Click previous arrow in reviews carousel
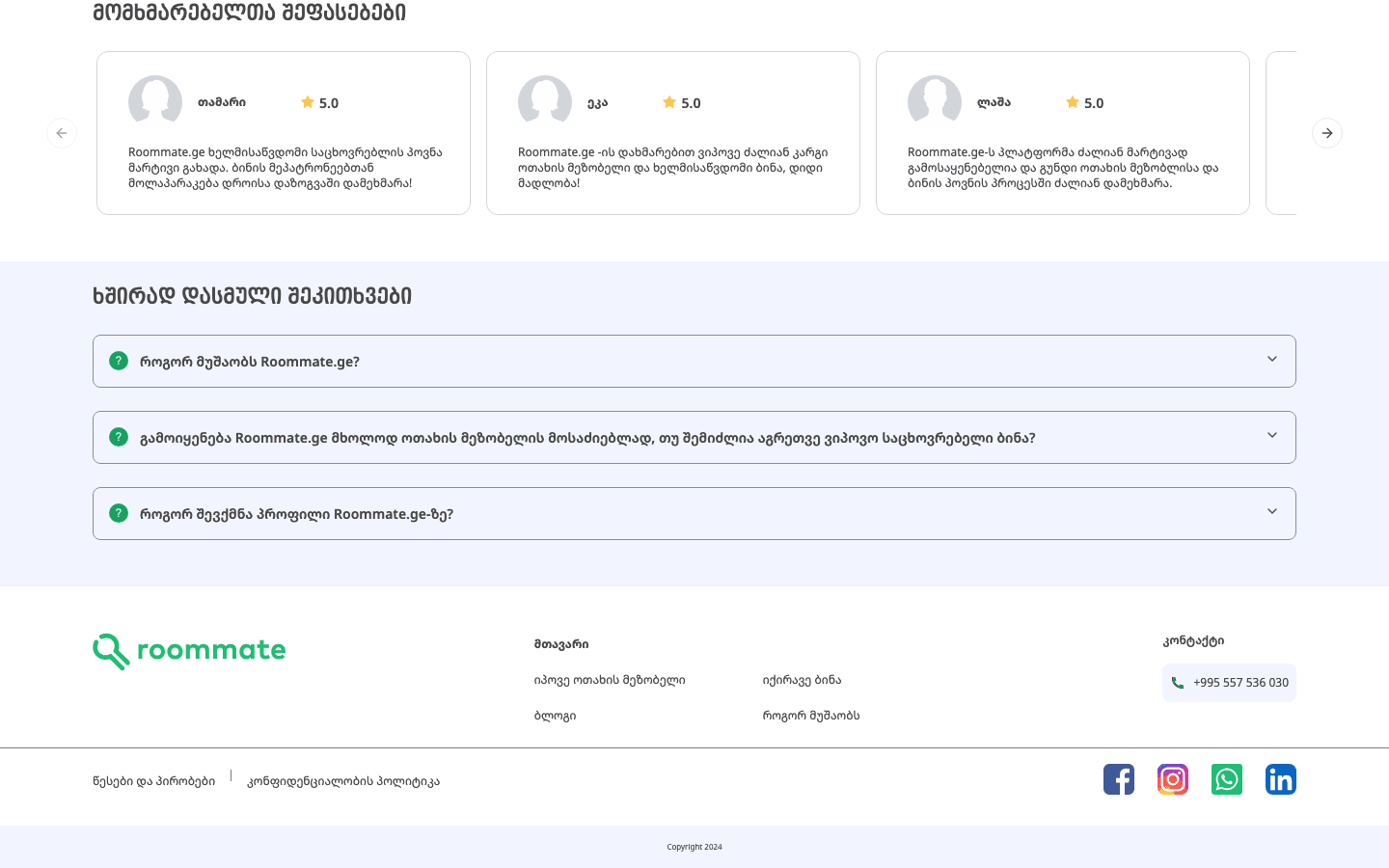 pos(62,133)
